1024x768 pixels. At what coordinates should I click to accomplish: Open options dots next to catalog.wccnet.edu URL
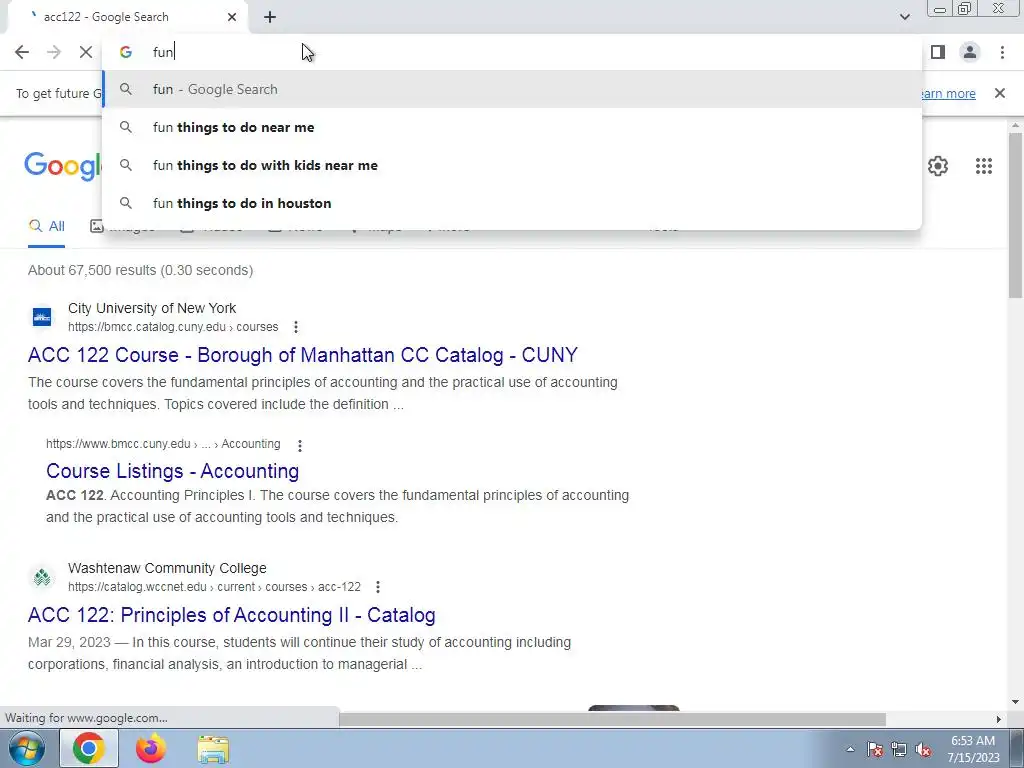point(377,587)
